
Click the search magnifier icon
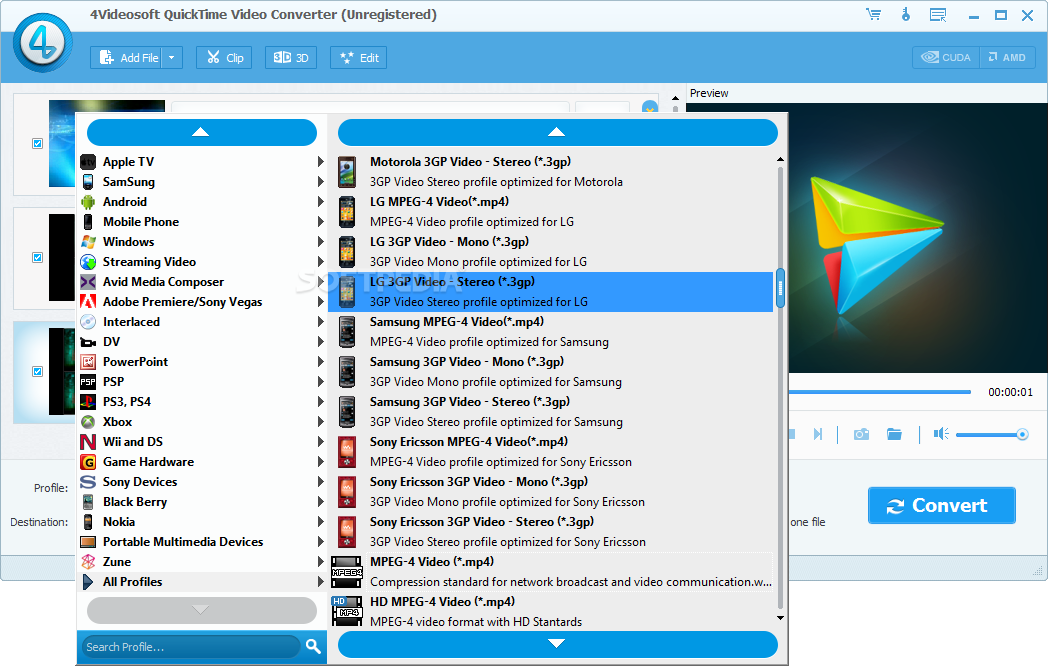coord(313,646)
